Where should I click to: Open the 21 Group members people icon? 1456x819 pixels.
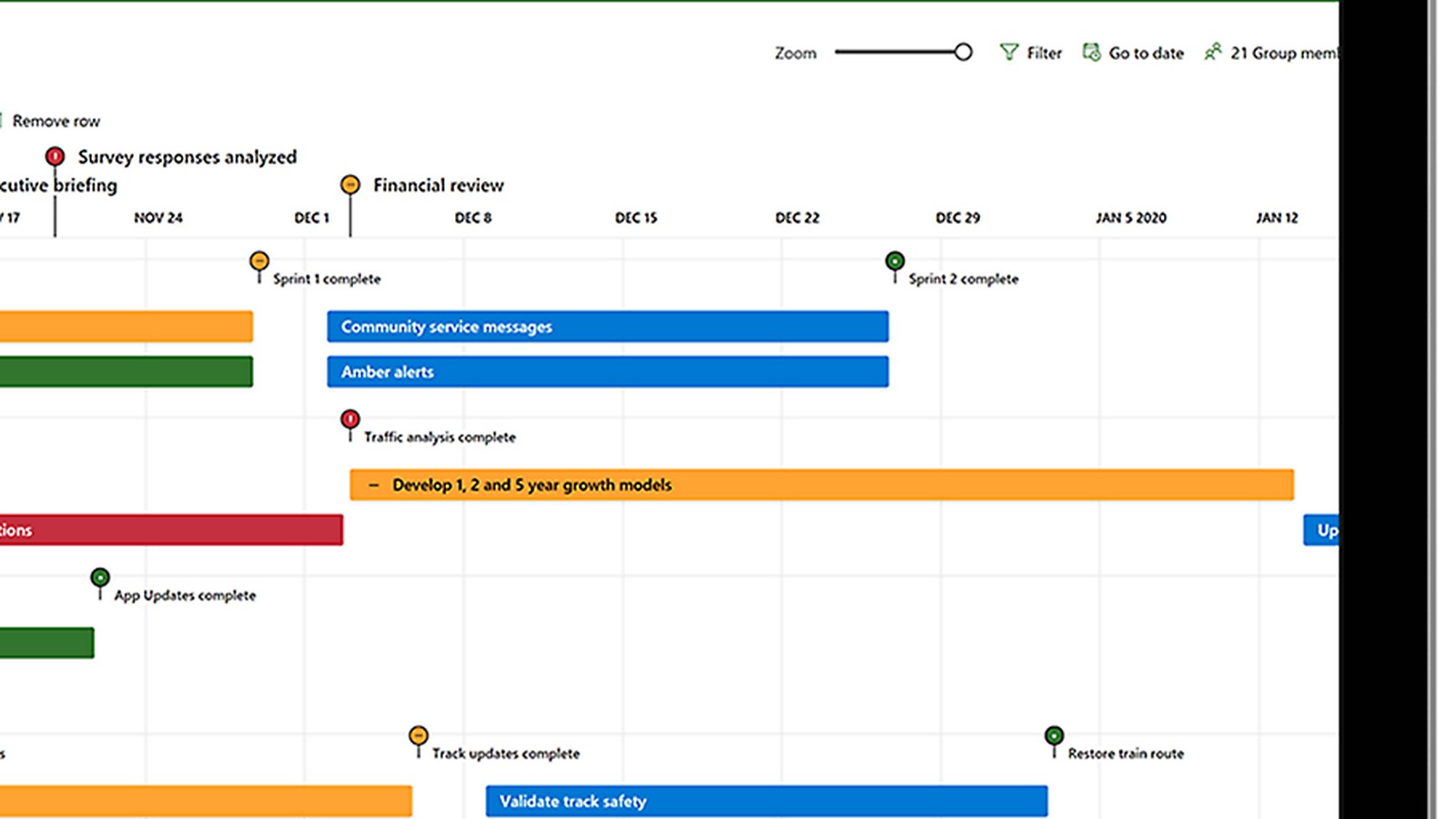pos(1213,52)
